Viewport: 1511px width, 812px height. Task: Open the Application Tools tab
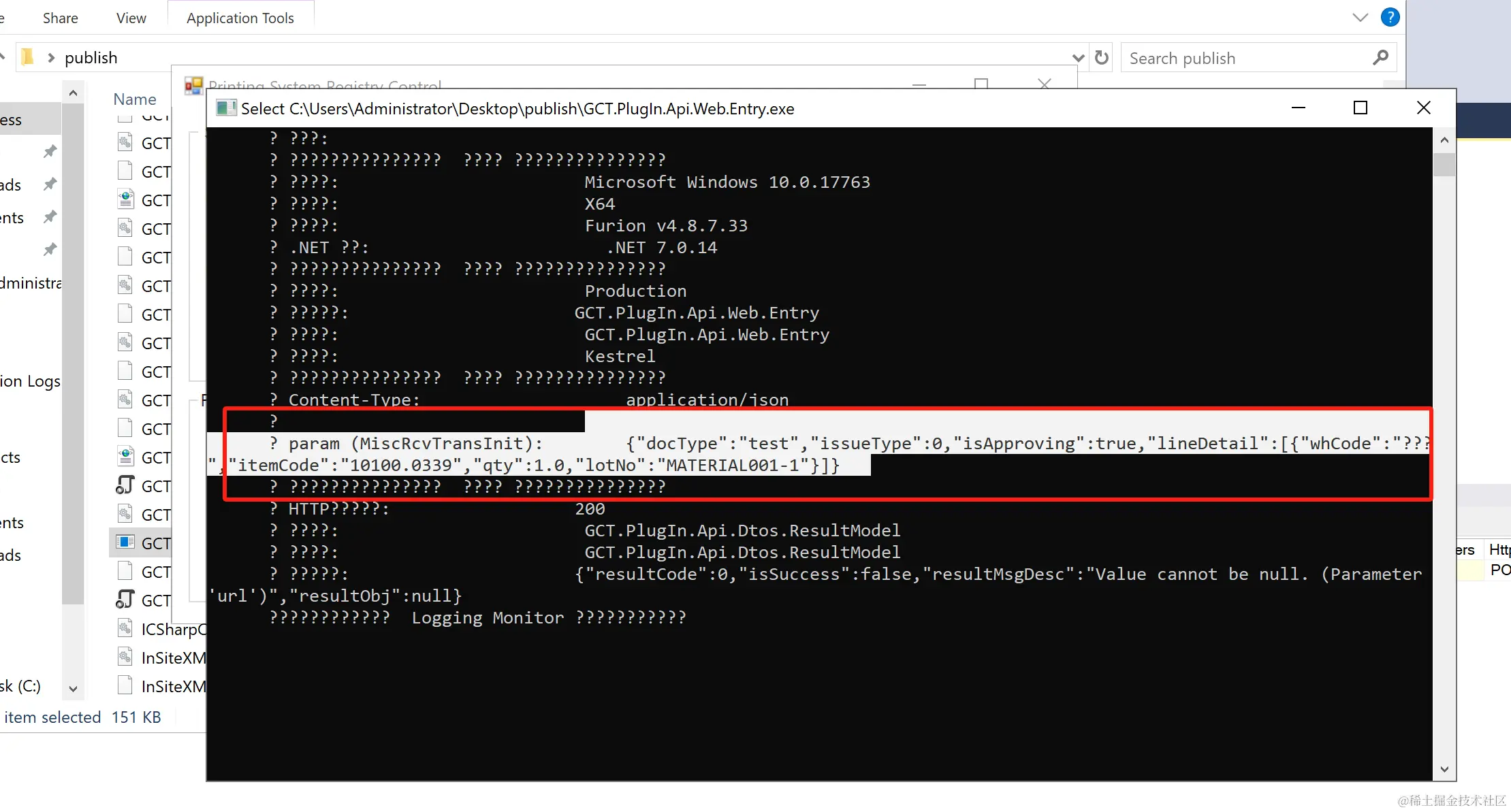[240, 18]
